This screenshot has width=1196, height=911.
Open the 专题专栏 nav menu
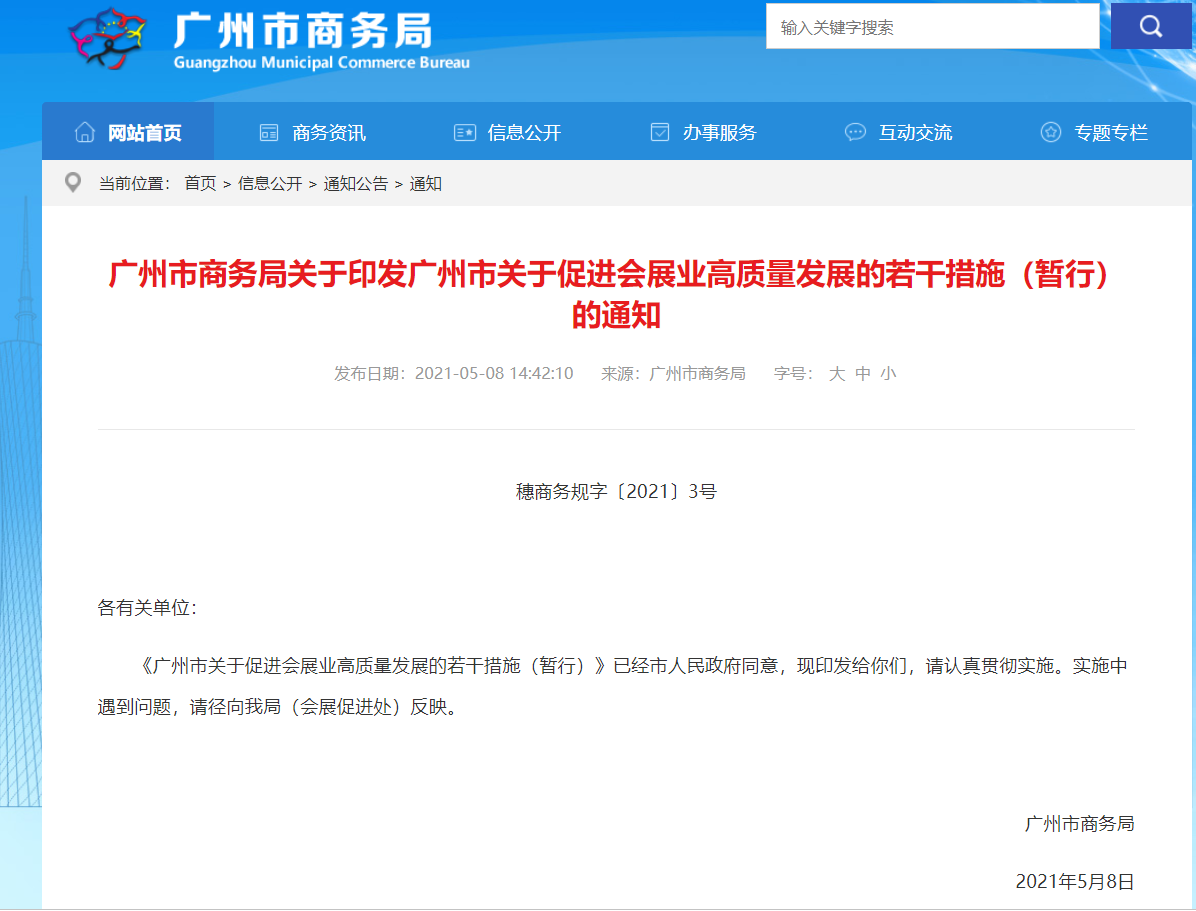coord(1094,132)
